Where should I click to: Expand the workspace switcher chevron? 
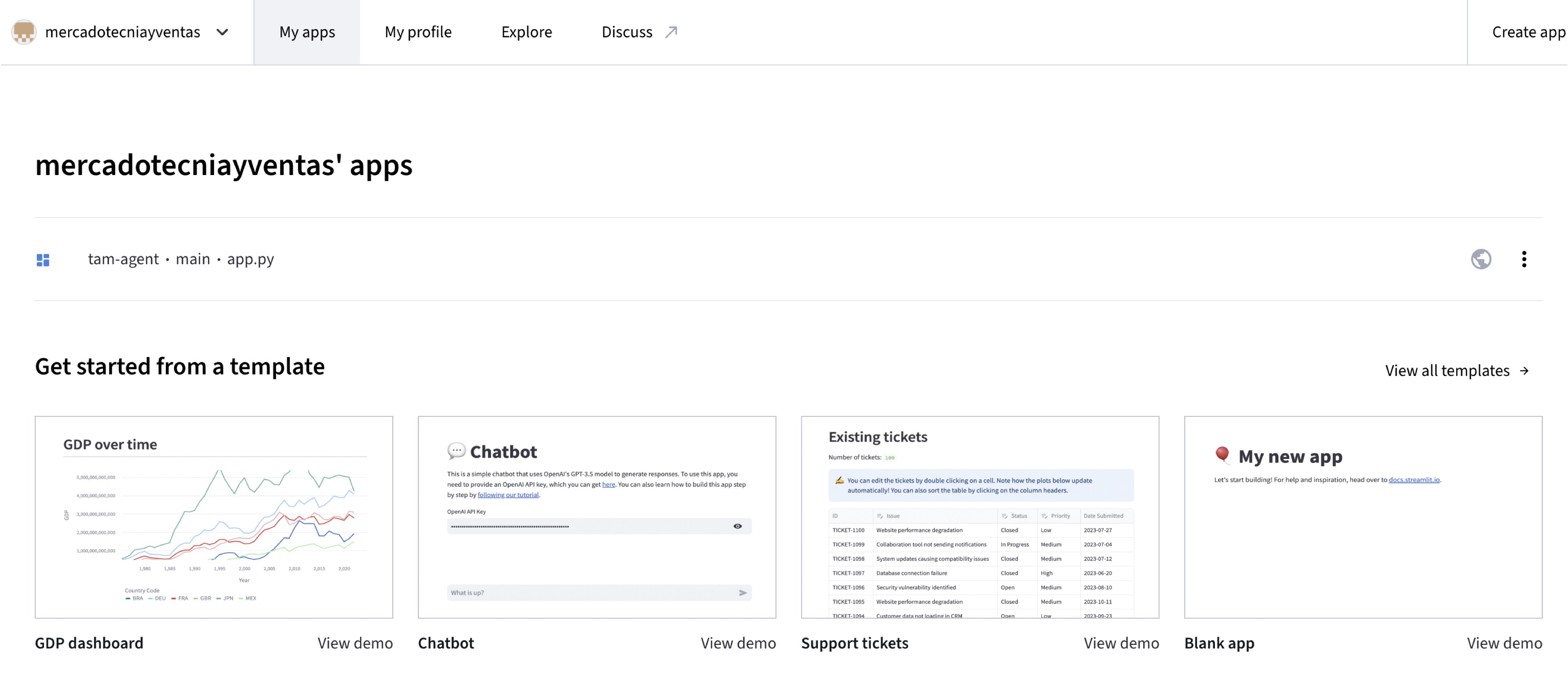coord(222,32)
